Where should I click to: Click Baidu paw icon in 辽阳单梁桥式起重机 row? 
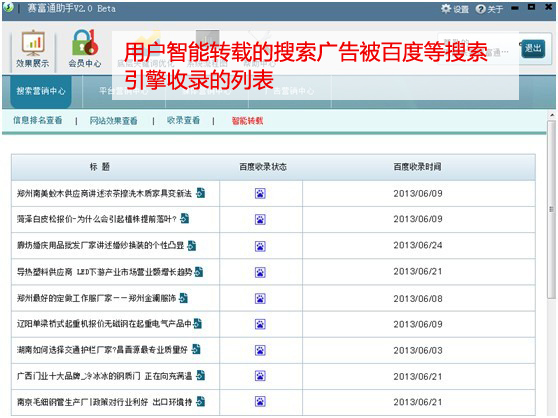tap(260, 324)
